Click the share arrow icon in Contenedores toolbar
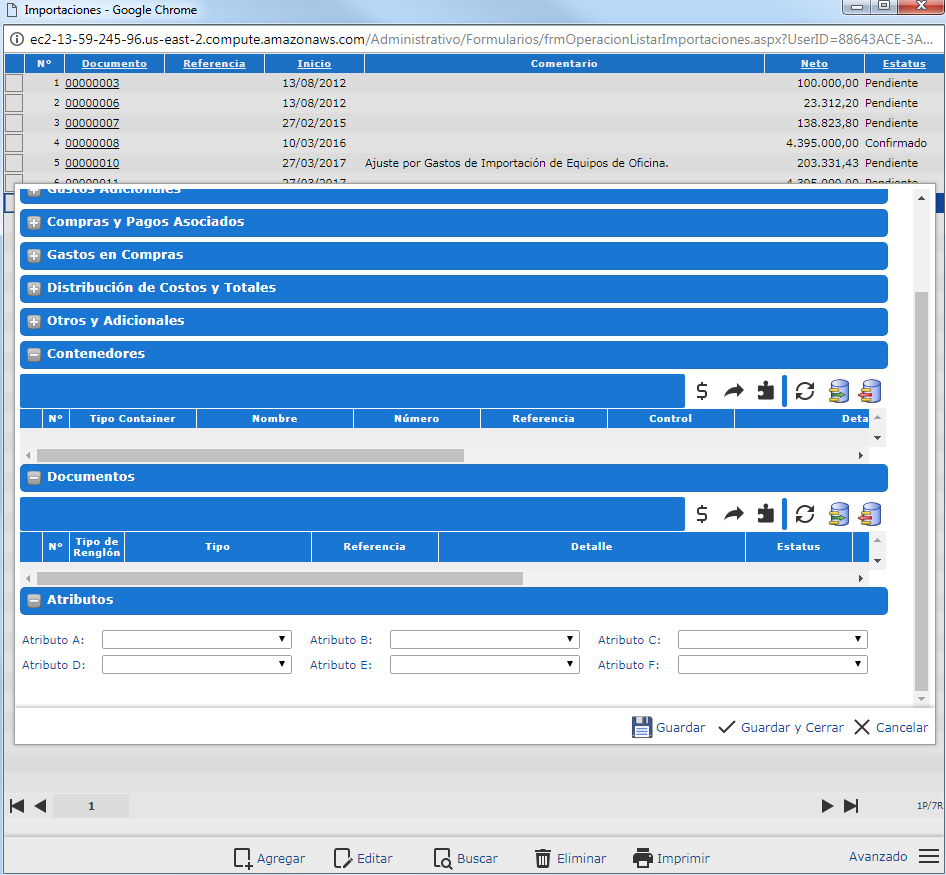Image resolution: width=946 pixels, height=875 pixels. [x=734, y=391]
